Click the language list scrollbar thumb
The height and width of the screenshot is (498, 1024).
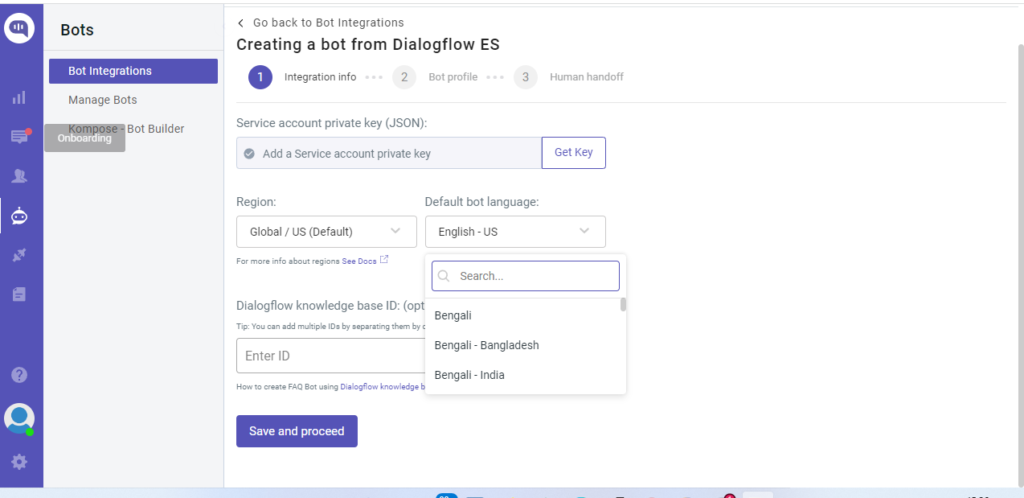623,304
